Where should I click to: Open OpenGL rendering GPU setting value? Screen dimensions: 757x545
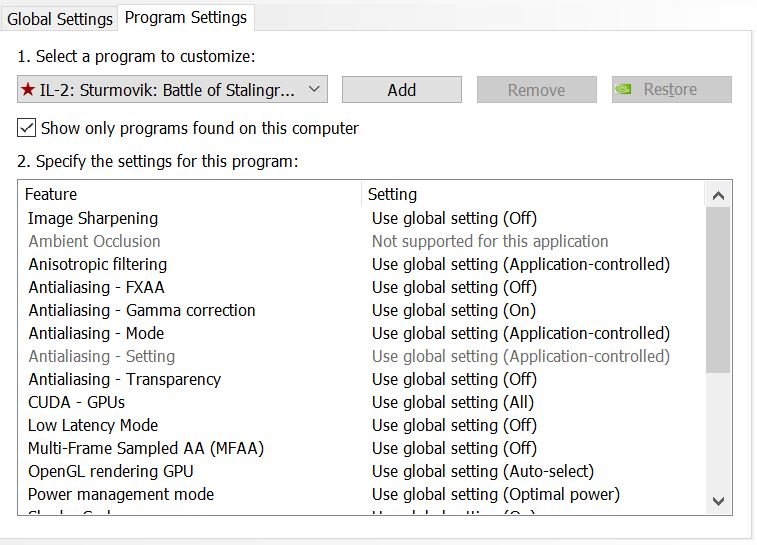[482, 471]
